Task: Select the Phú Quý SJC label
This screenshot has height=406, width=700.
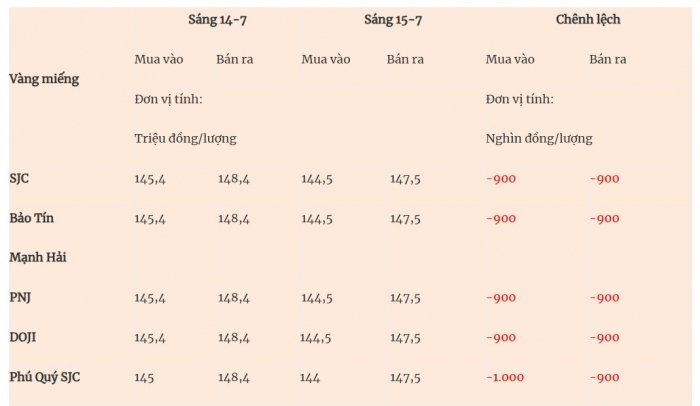Action: (x=45, y=377)
